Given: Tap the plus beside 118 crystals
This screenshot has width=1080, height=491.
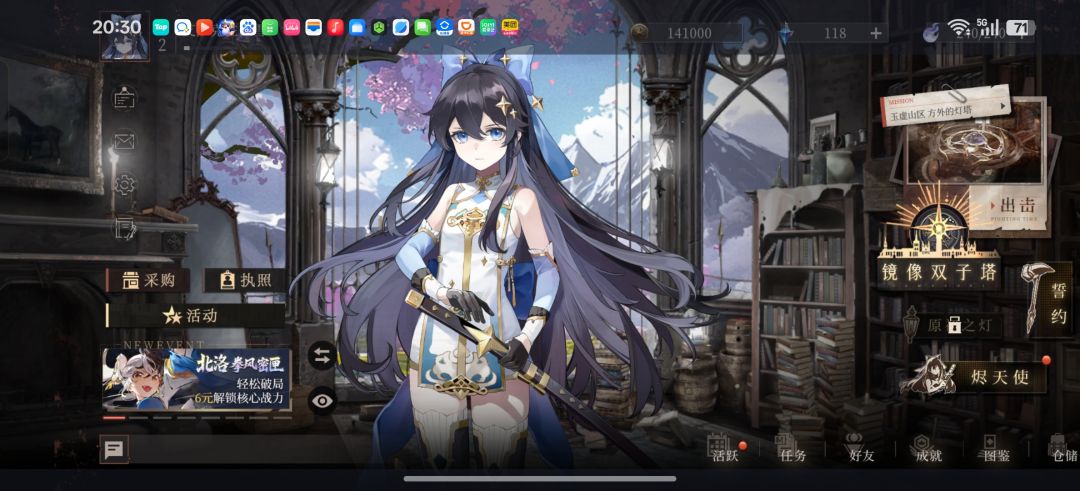Looking at the screenshot, I should pyautogui.click(x=875, y=33).
